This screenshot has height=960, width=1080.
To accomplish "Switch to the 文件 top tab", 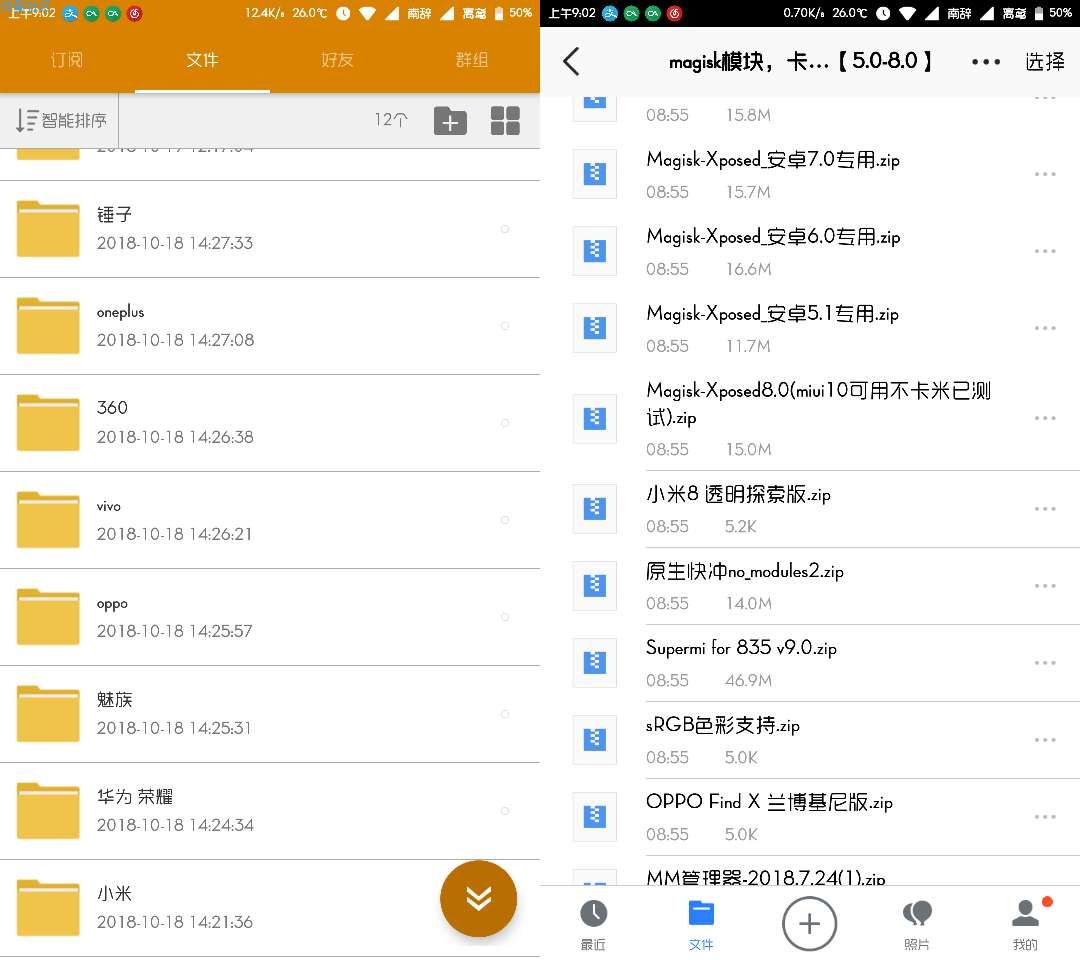I will coord(202,61).
